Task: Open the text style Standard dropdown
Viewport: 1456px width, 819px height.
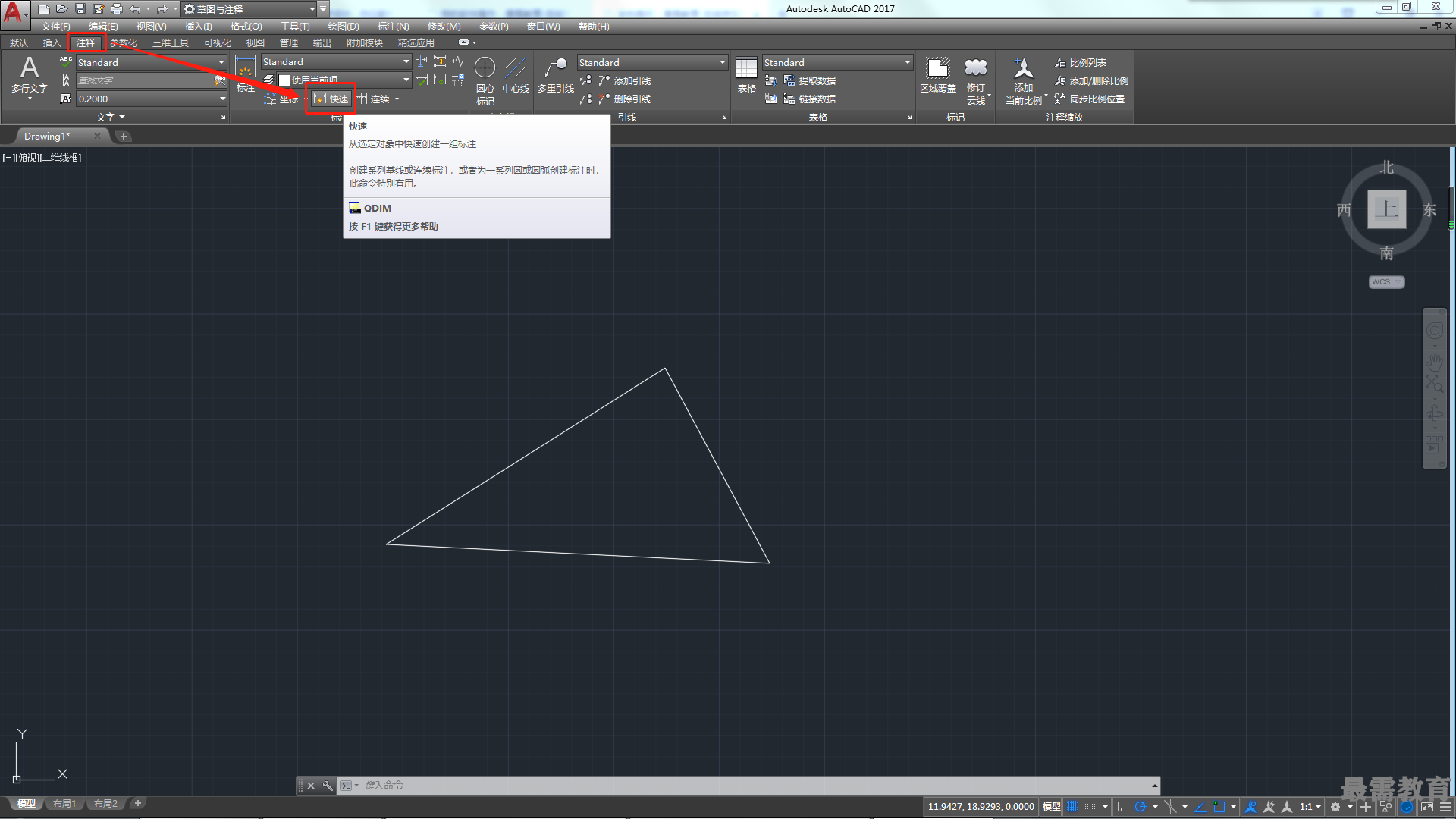Action: click(x=151, y=62)
